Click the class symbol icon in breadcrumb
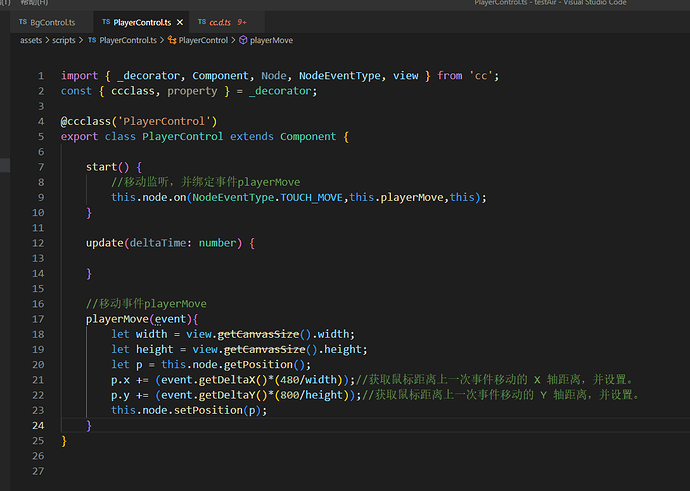The height and width of the screenshot is (491, 690). pos(172,40)
